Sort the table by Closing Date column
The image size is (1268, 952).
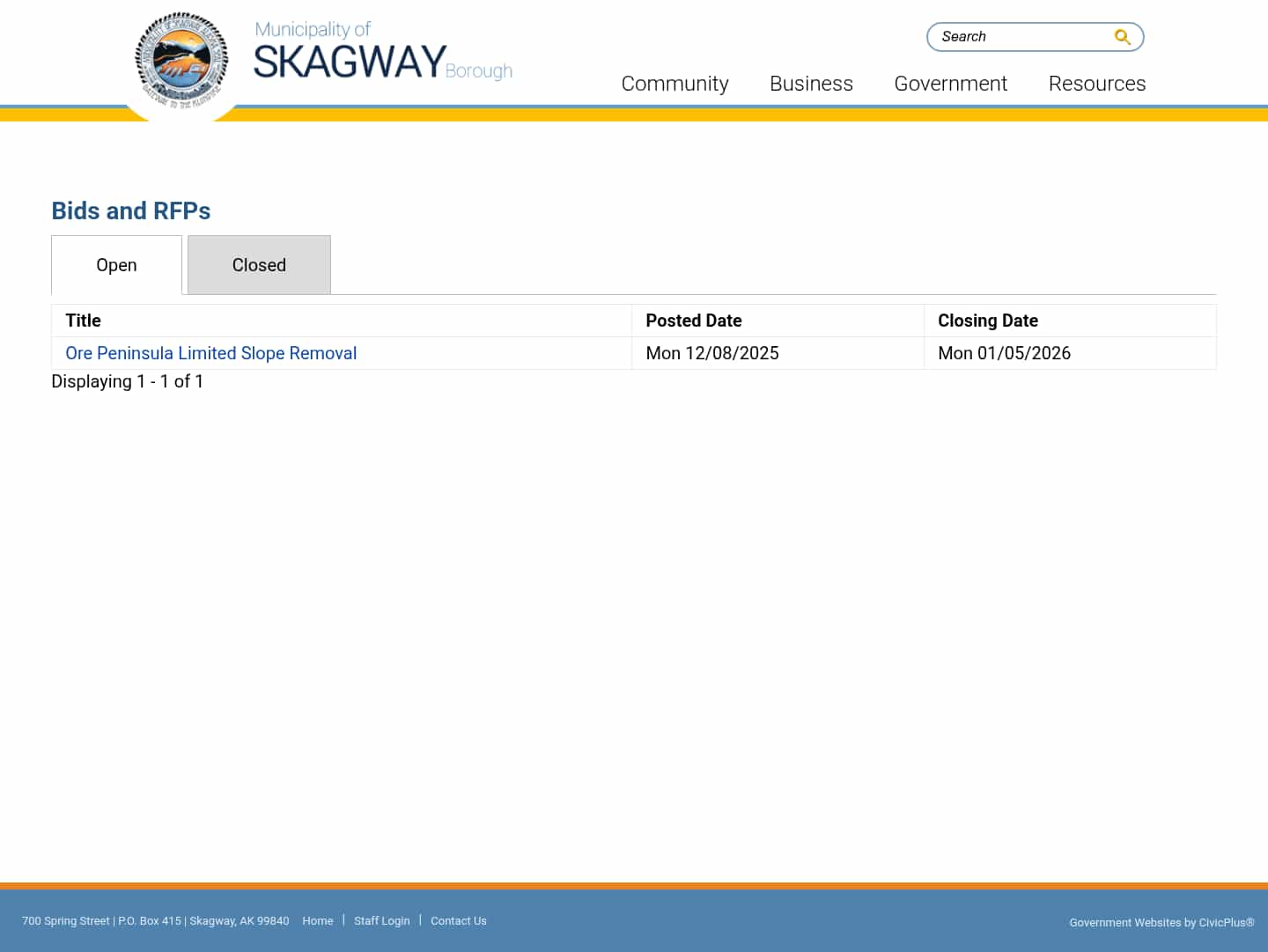[x=988, y=321]
